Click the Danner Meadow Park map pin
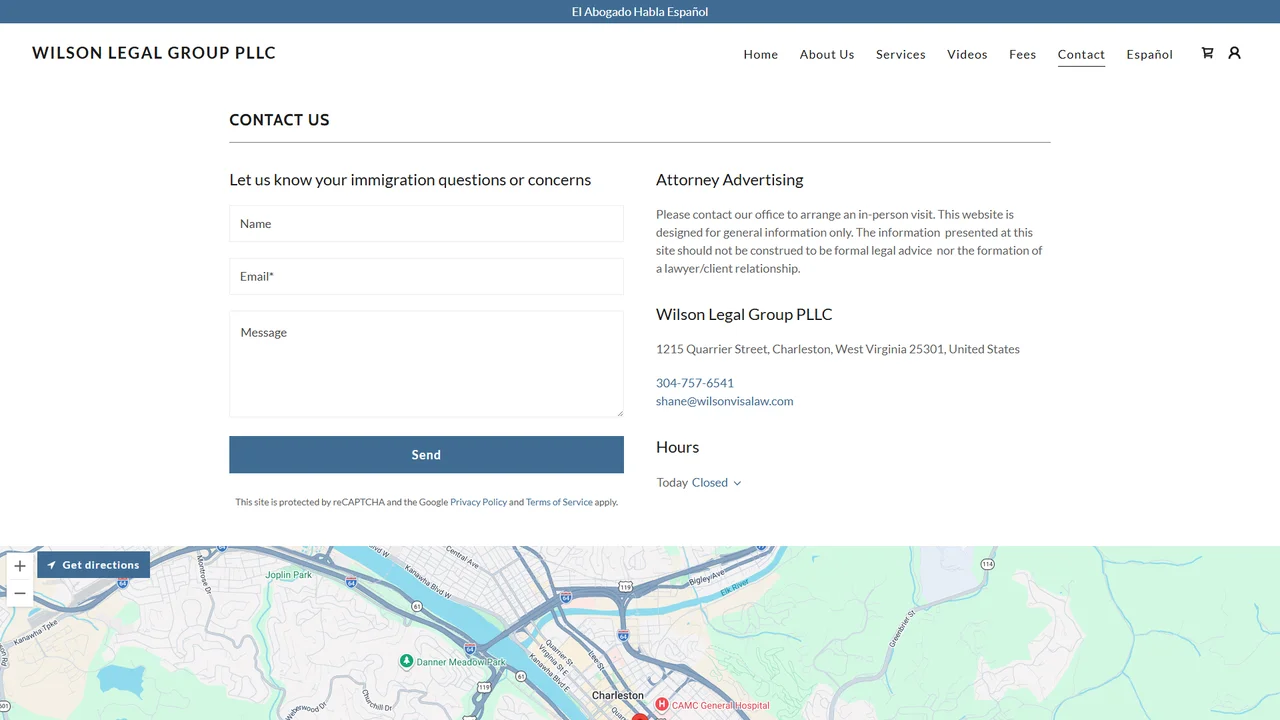Screen dimensions: 1280x720 coord(406,662)
